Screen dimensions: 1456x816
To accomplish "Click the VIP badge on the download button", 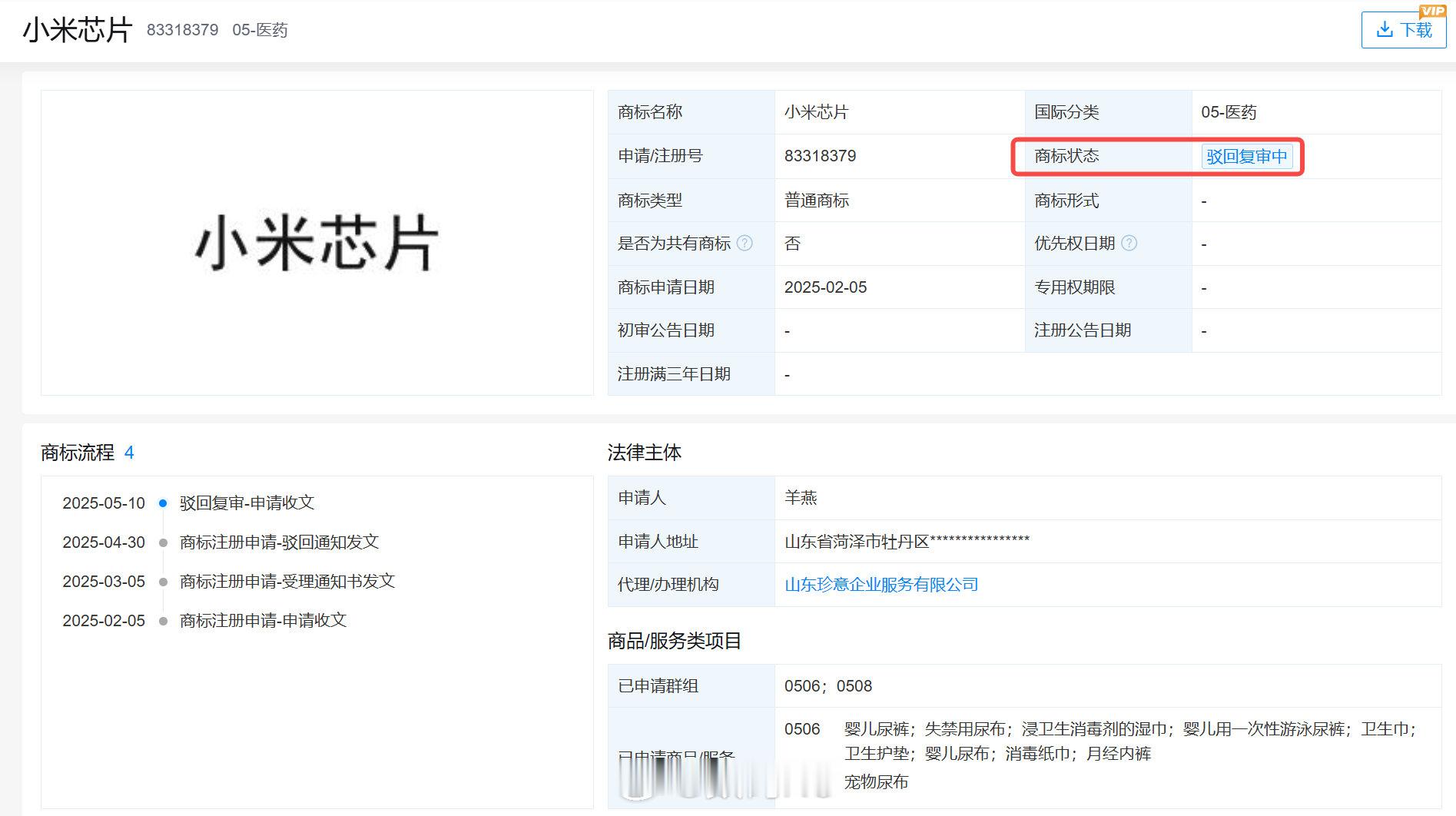I will tap(1432, 11).
